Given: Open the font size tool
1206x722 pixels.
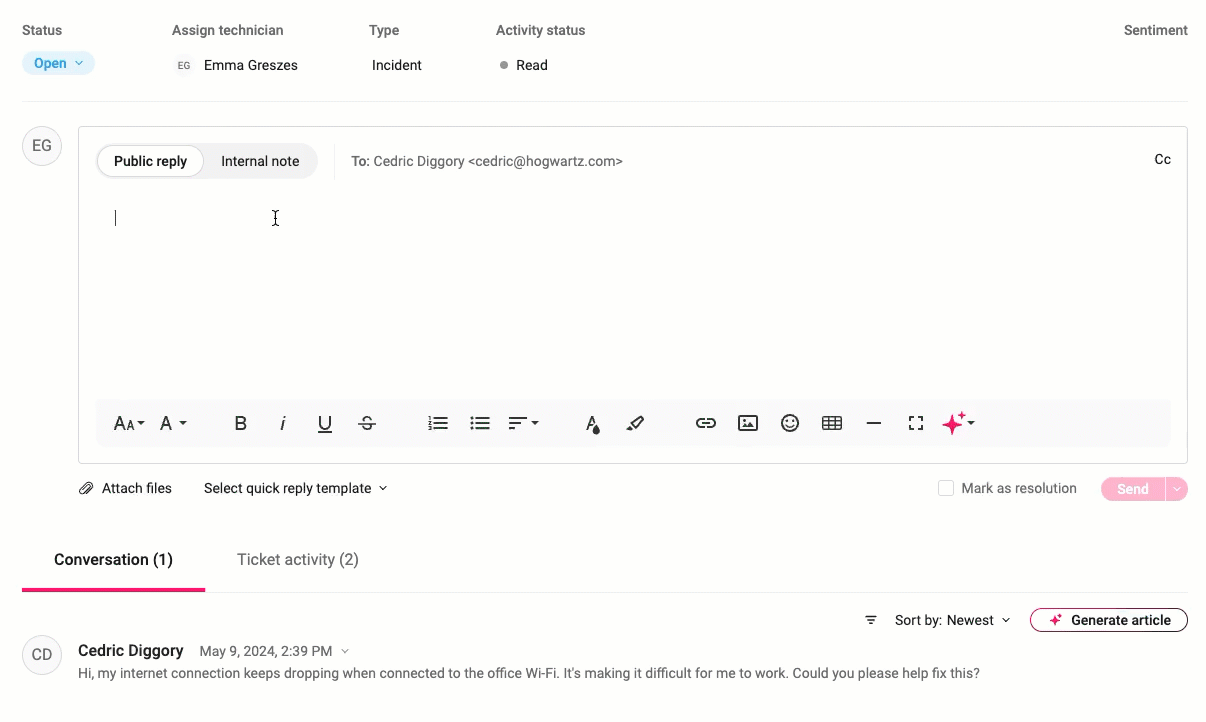Looking at the screenshot, I should 128,424.
